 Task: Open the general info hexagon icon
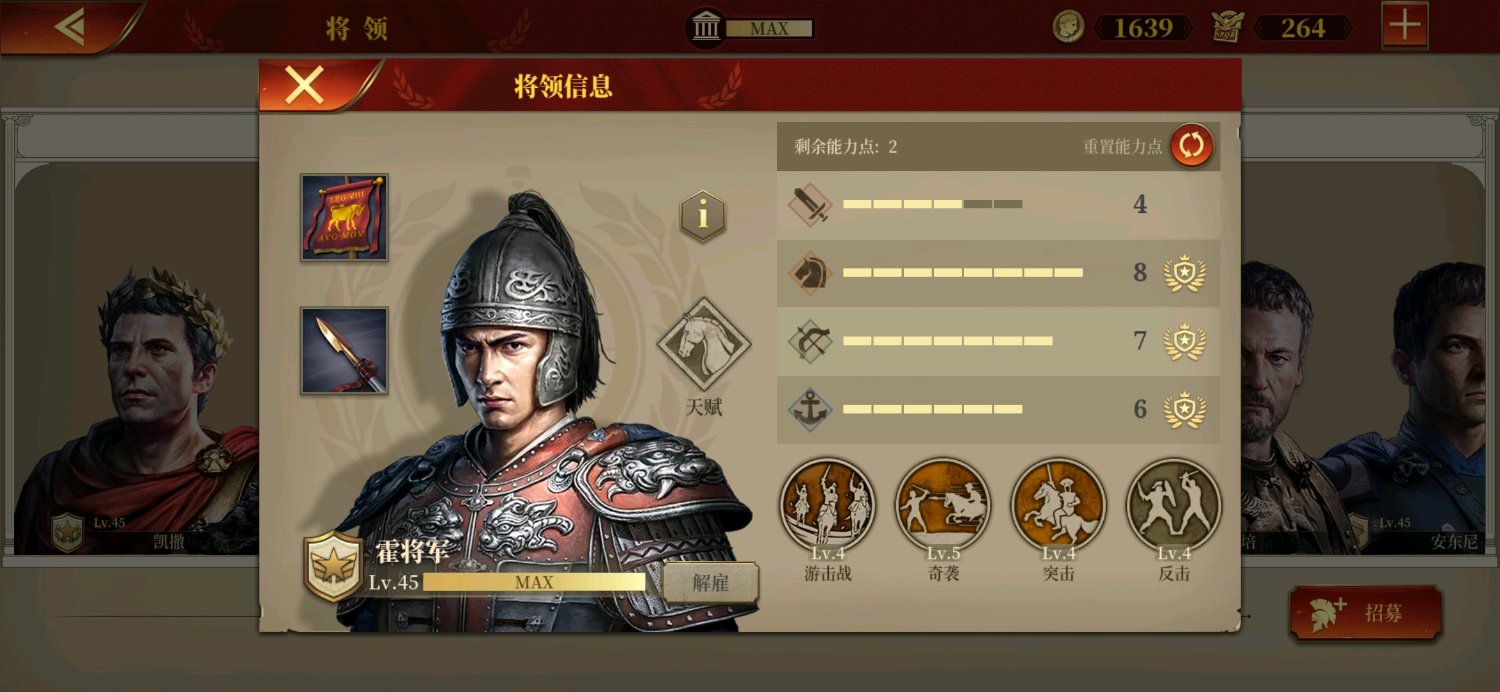point(703,216)
